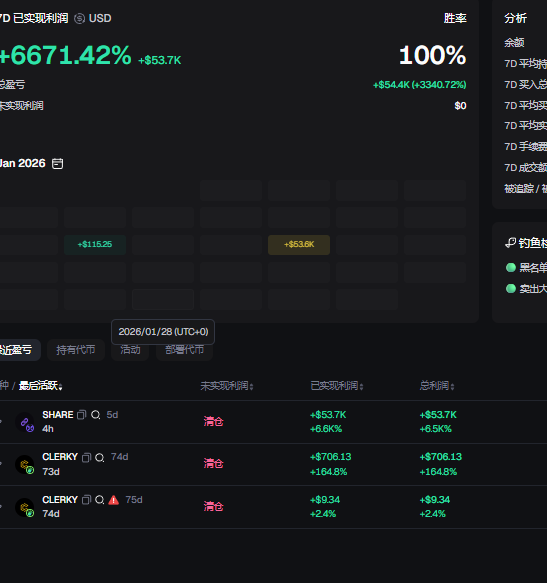The width and height of the screenshot is (547, 583).
Task: Click the +$706.13 realized profit cell
Action: point(331,457)
